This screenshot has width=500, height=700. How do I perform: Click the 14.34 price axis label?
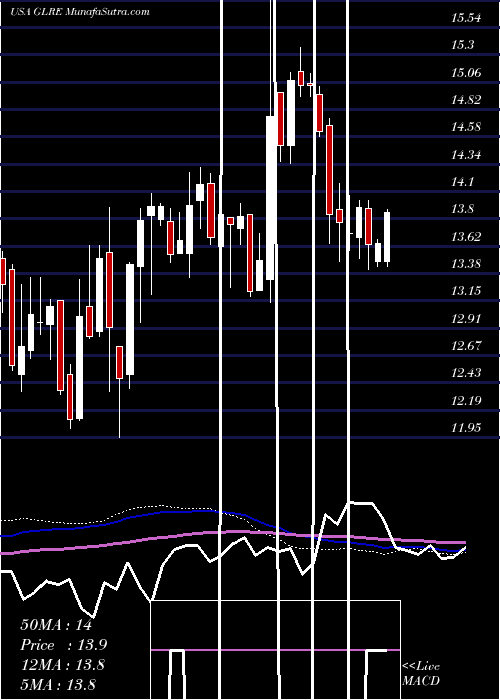click(x=466, y=155)
